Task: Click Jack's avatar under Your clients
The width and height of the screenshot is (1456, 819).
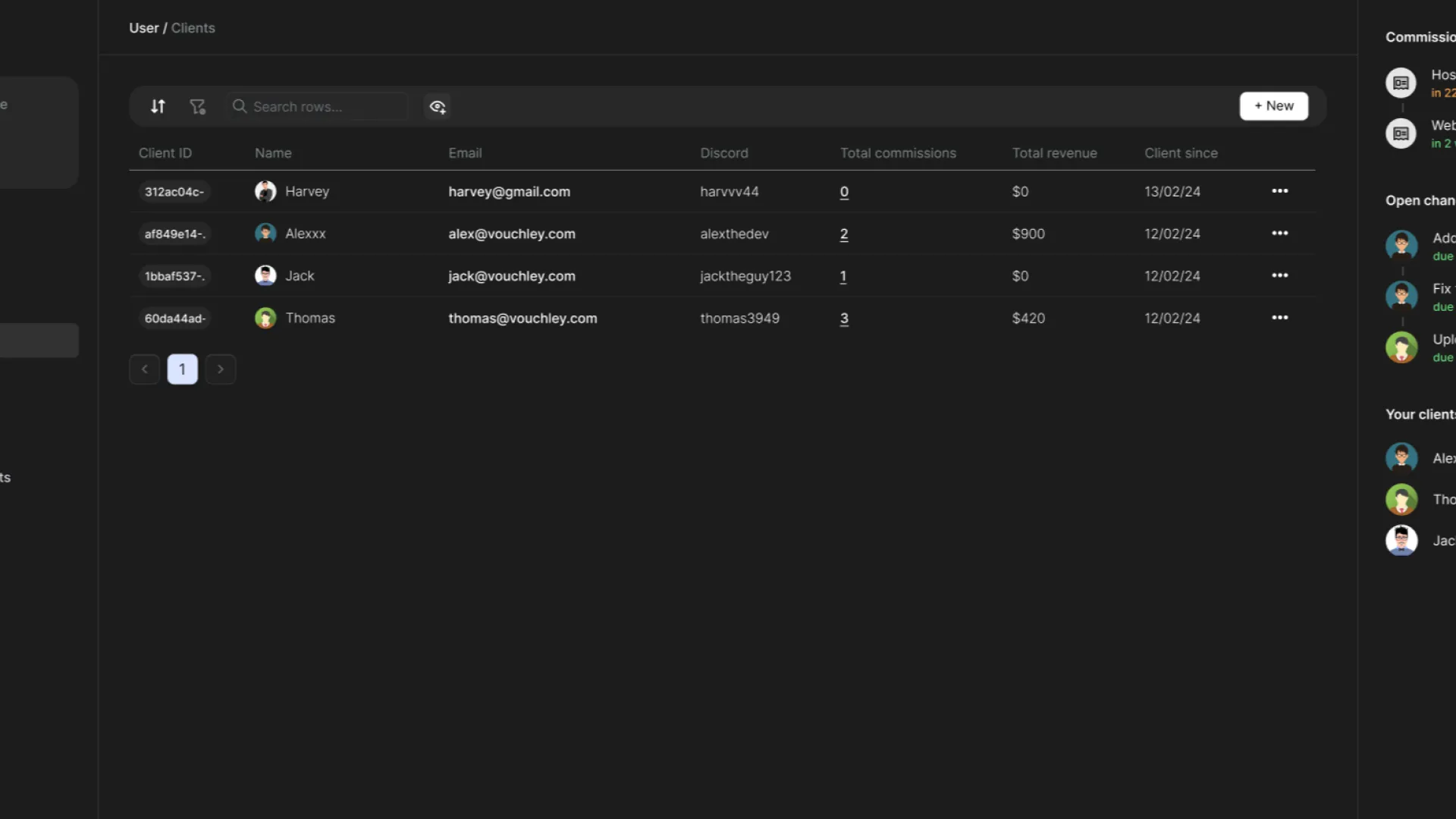Action: (x=1401, y=541)
